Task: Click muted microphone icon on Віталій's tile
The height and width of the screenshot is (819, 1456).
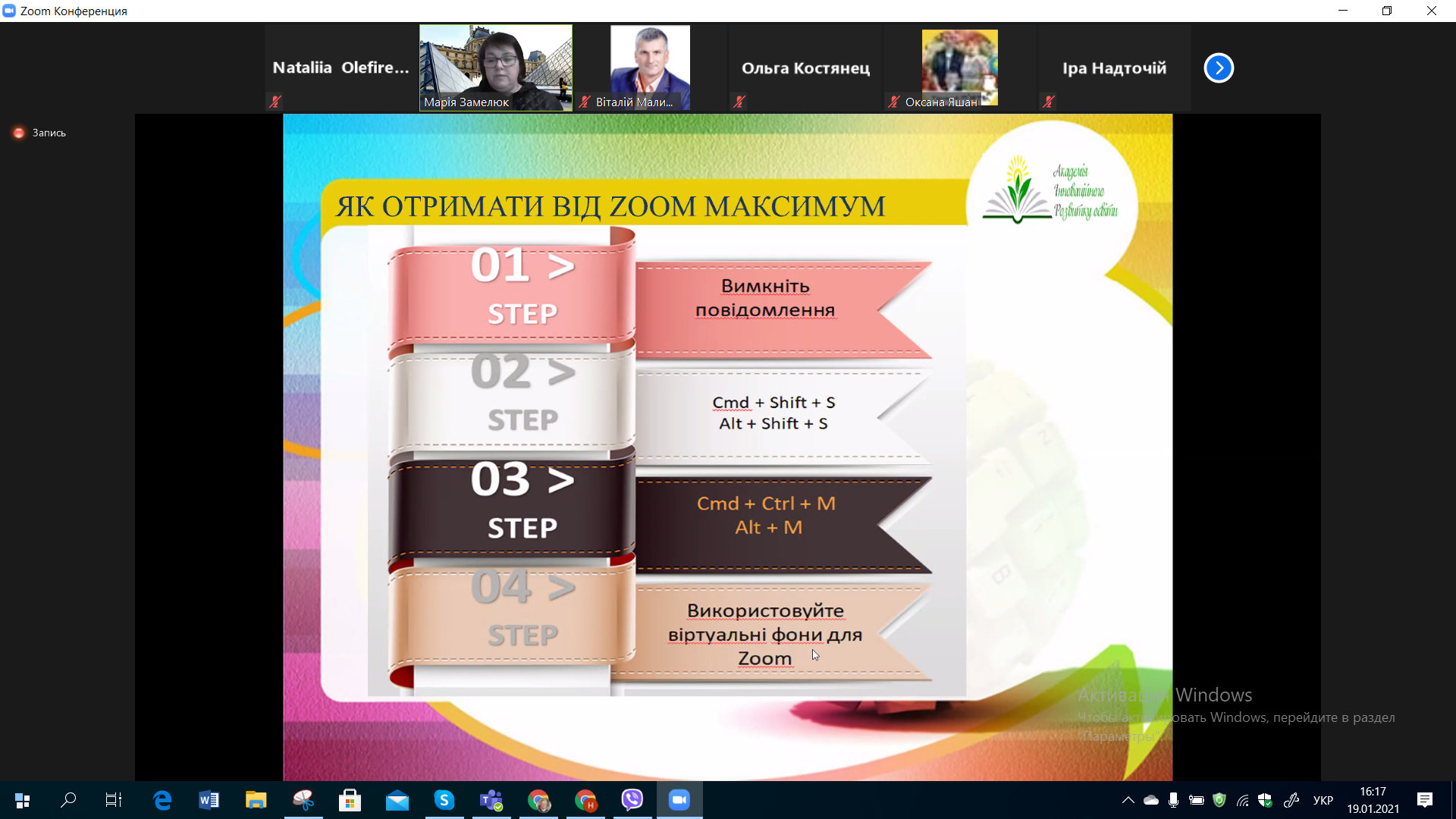Action: pyautogui.click(x=584, y=102)
